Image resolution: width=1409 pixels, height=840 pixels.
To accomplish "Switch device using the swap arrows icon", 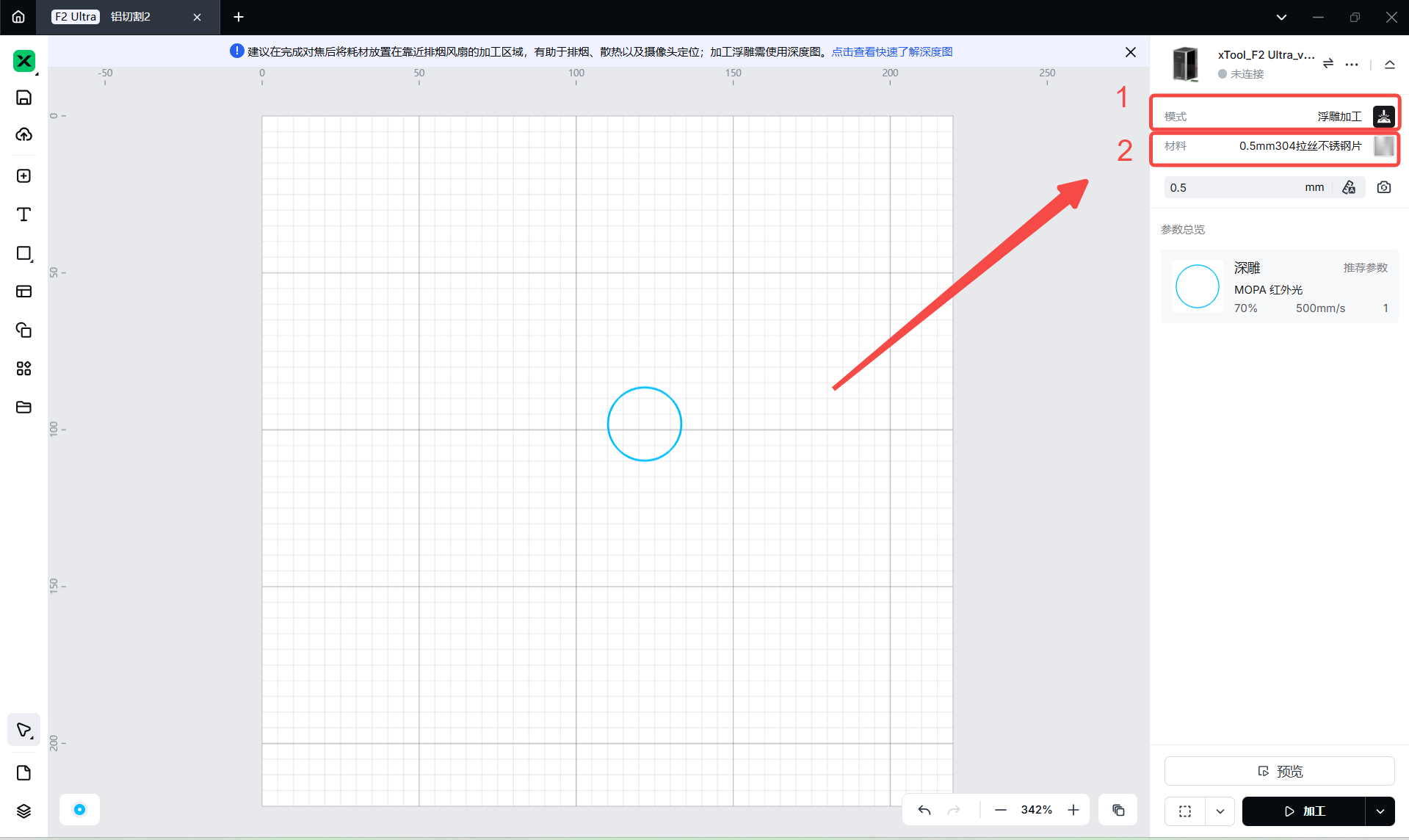I will pyautogui.click(x=1328, y=64).
